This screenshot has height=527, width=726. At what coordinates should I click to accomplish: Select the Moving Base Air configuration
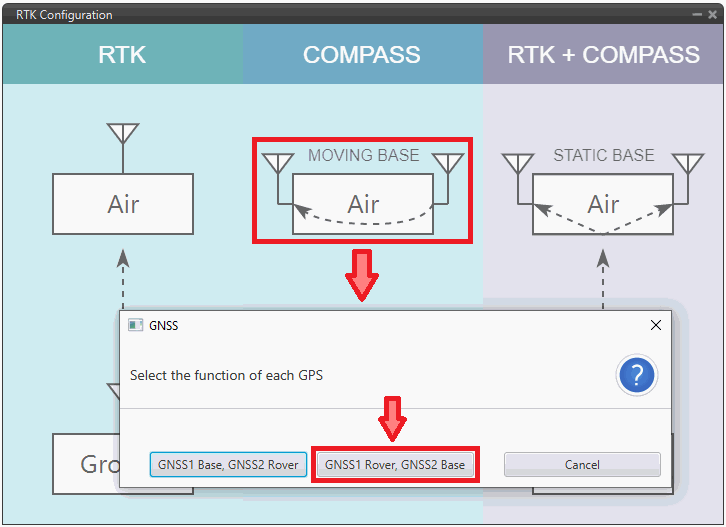(x=363, y=204)
